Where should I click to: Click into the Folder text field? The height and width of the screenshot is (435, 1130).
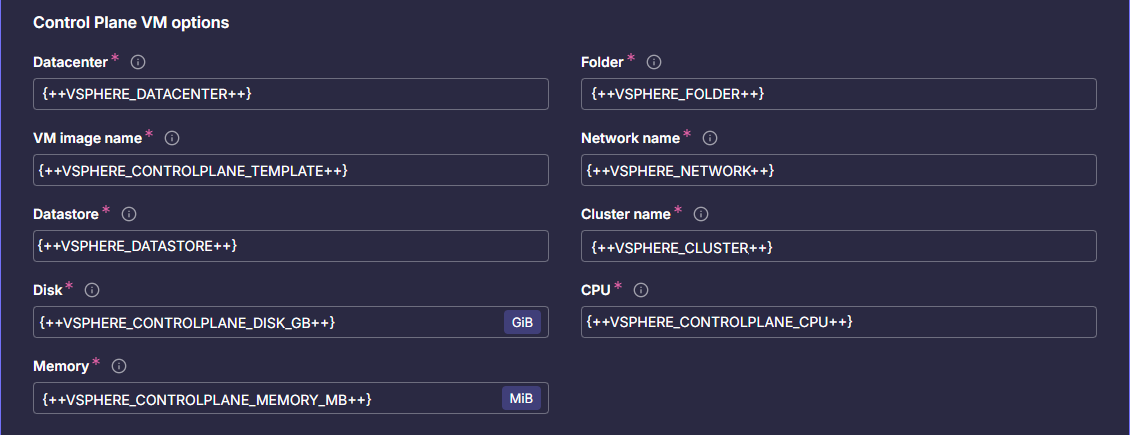[838, 94]
